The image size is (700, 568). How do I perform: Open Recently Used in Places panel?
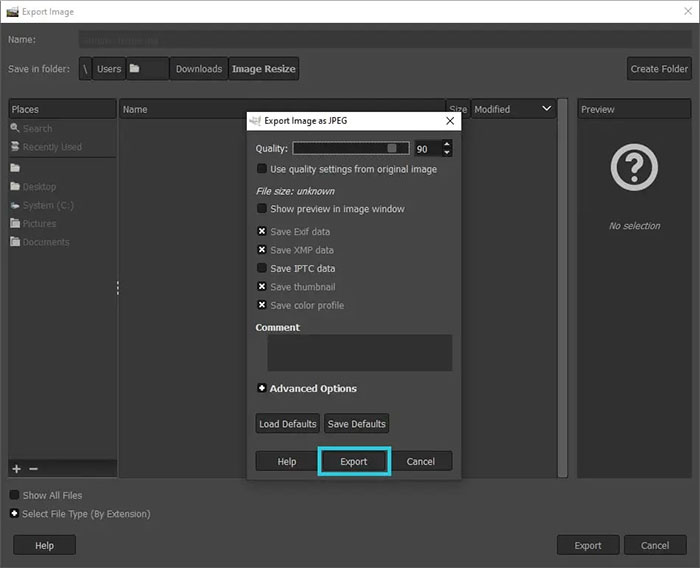coord(52,147)
